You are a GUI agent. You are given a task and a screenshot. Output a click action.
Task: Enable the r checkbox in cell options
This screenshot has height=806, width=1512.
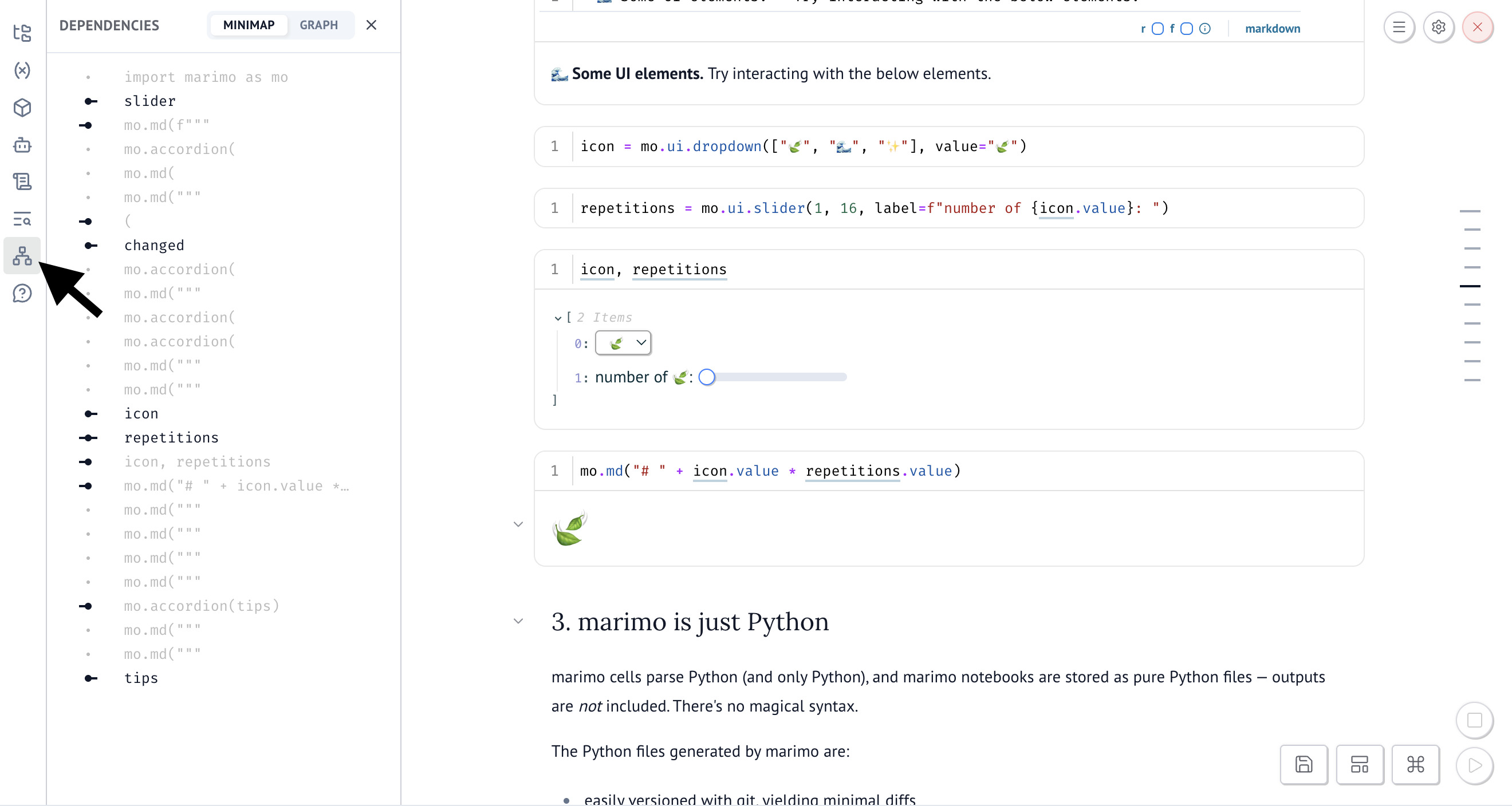click(1157, 28)
